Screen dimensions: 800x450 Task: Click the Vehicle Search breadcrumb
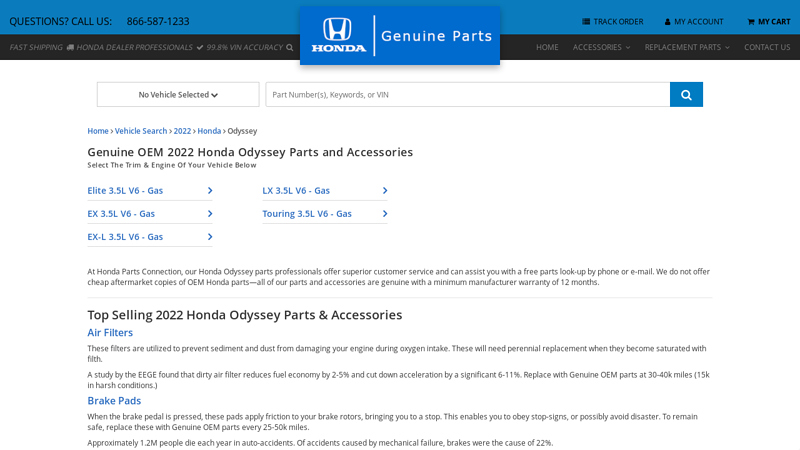141,131
